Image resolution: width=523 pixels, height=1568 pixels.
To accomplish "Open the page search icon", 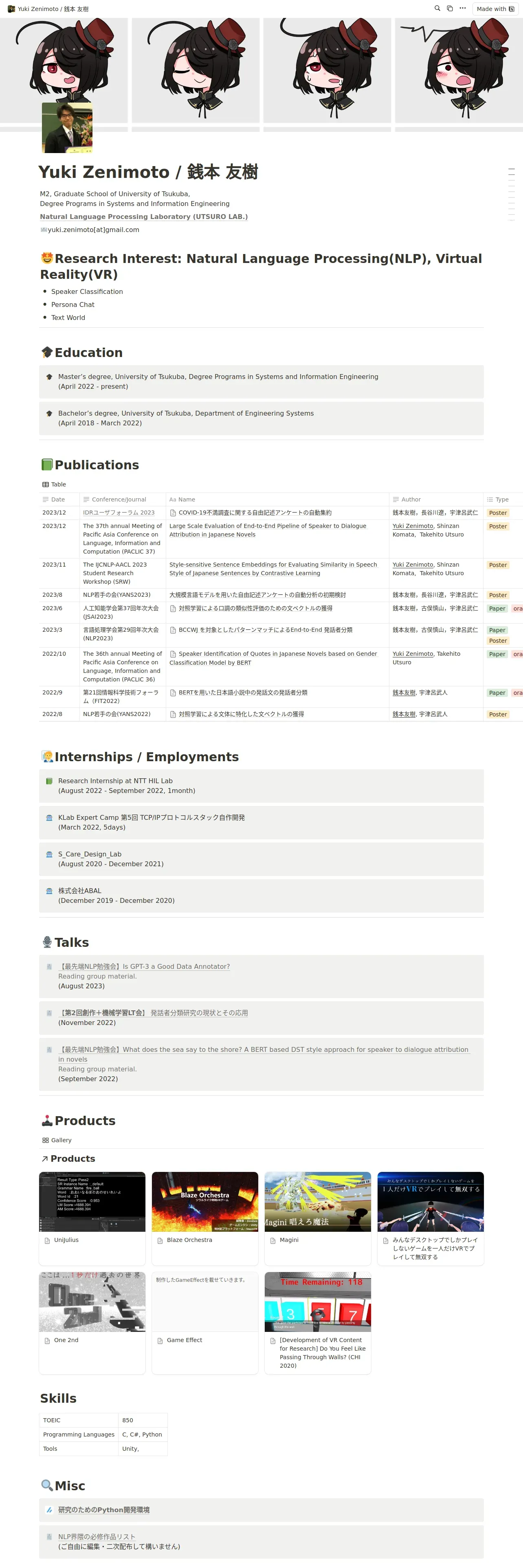I will [x=437, y=9].
